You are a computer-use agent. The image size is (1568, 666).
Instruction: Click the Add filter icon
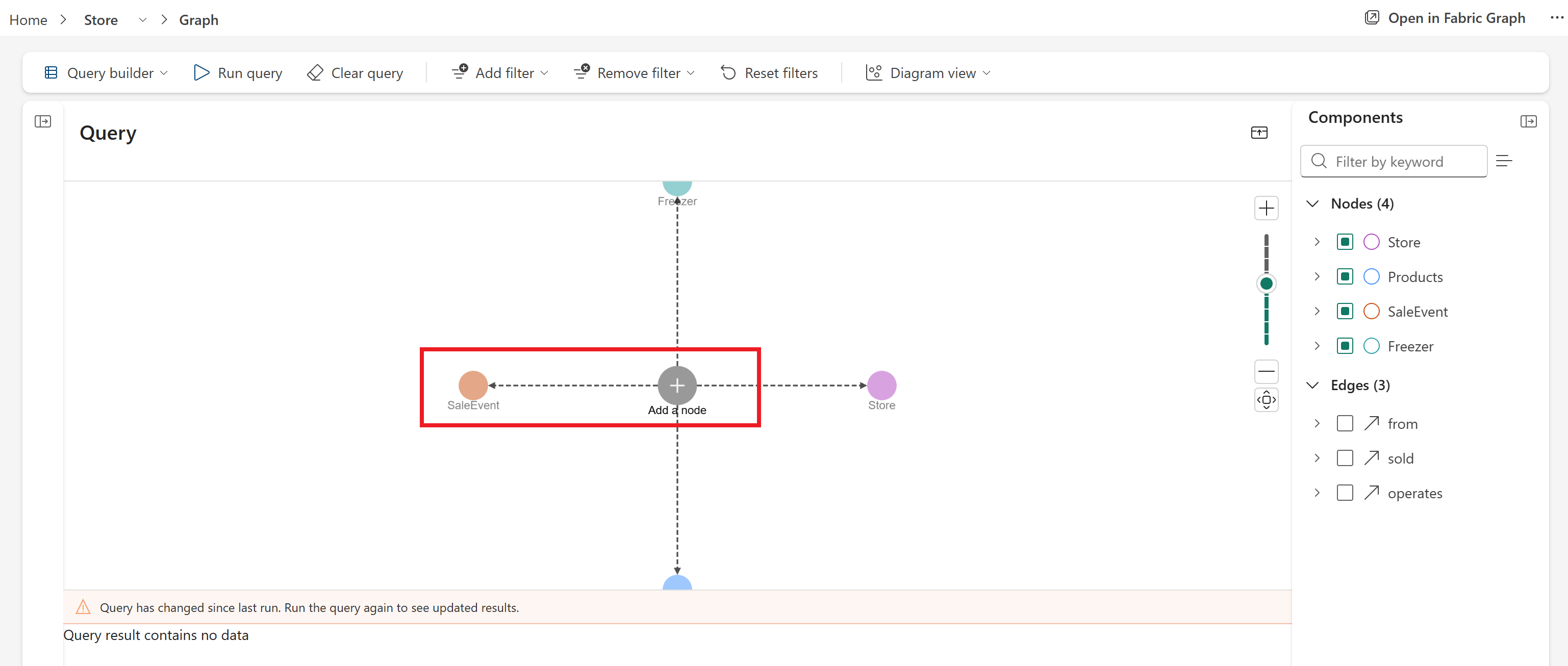[x=460, y=72]
